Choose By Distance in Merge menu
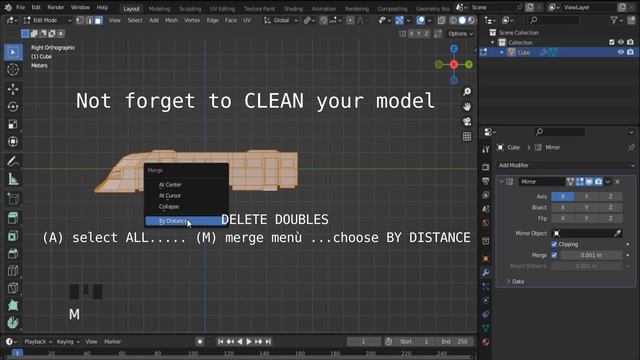 (x=186, y=221)
